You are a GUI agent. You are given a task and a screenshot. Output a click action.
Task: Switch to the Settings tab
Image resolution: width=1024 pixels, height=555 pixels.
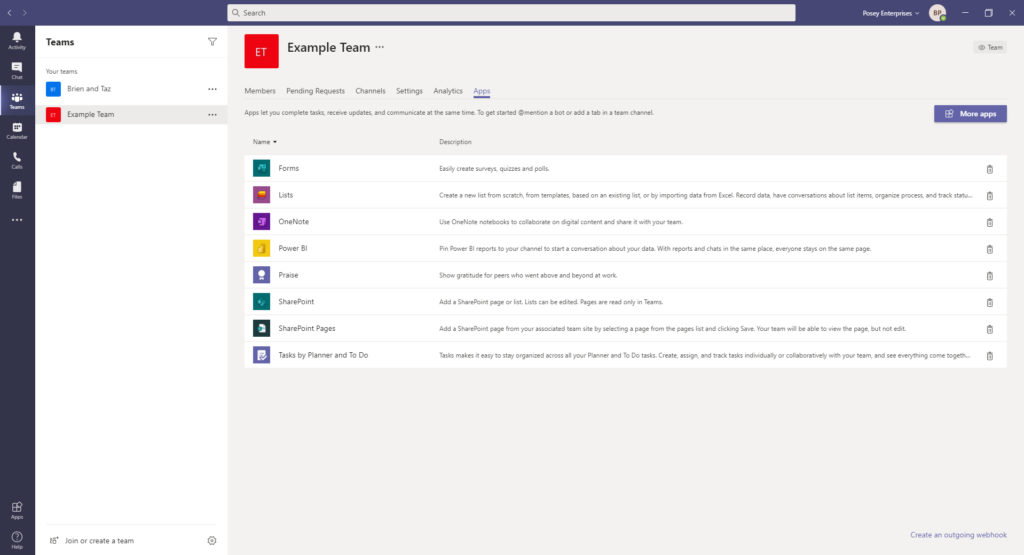(409, 91)
